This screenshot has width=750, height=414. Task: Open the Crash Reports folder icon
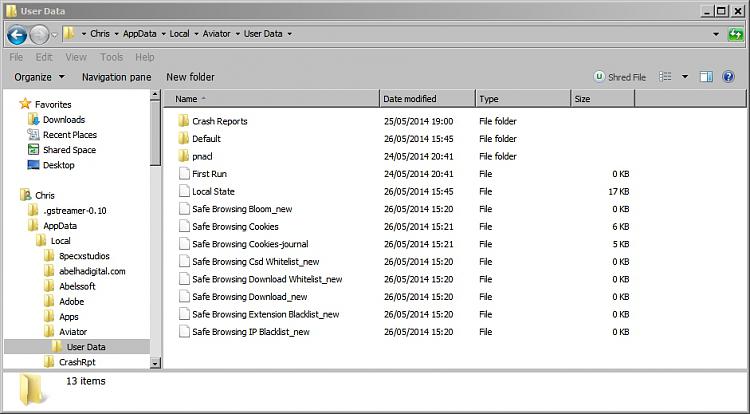click(x=184, y=121)
